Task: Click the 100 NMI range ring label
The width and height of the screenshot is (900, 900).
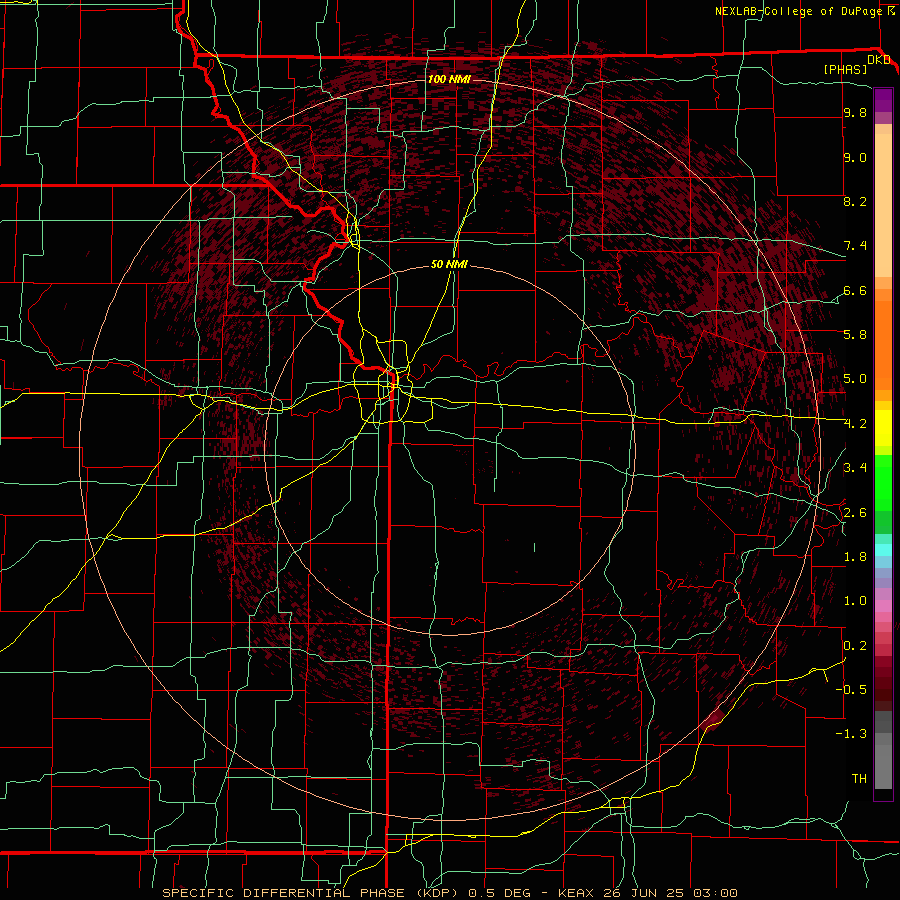Action: tap(449, 79)
